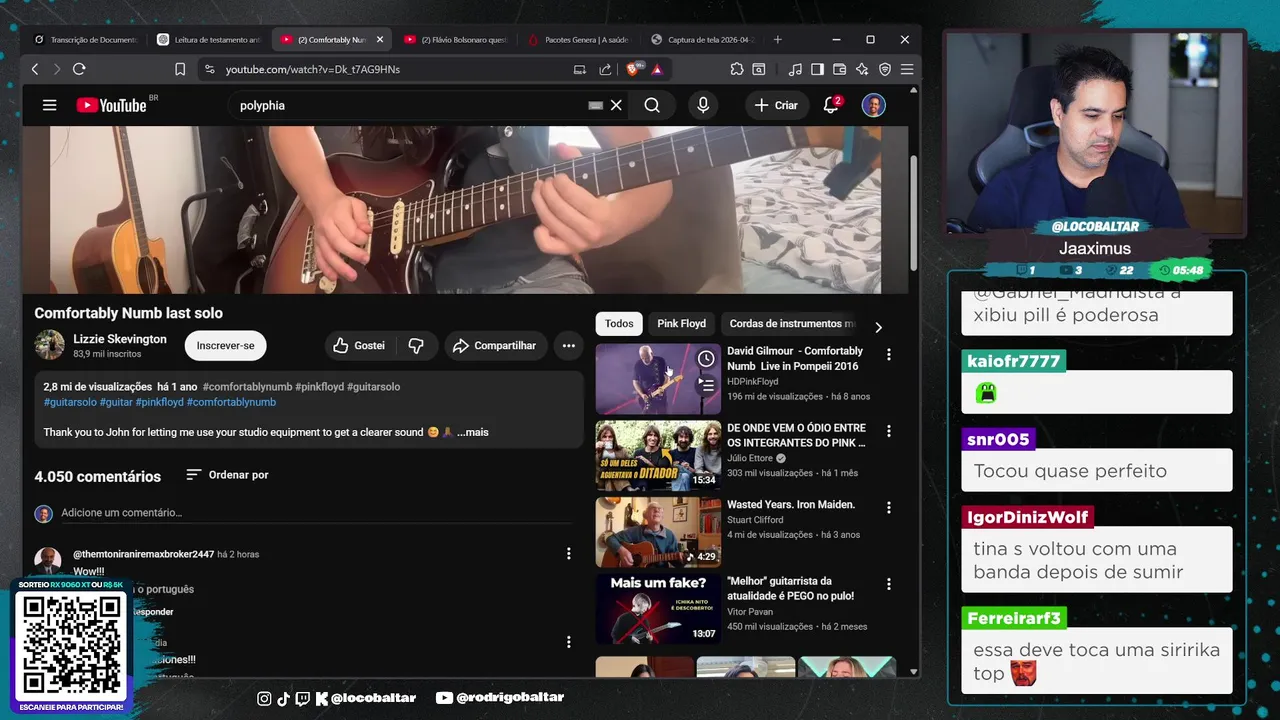Open the account avatar menu

(x=874, y=105)
